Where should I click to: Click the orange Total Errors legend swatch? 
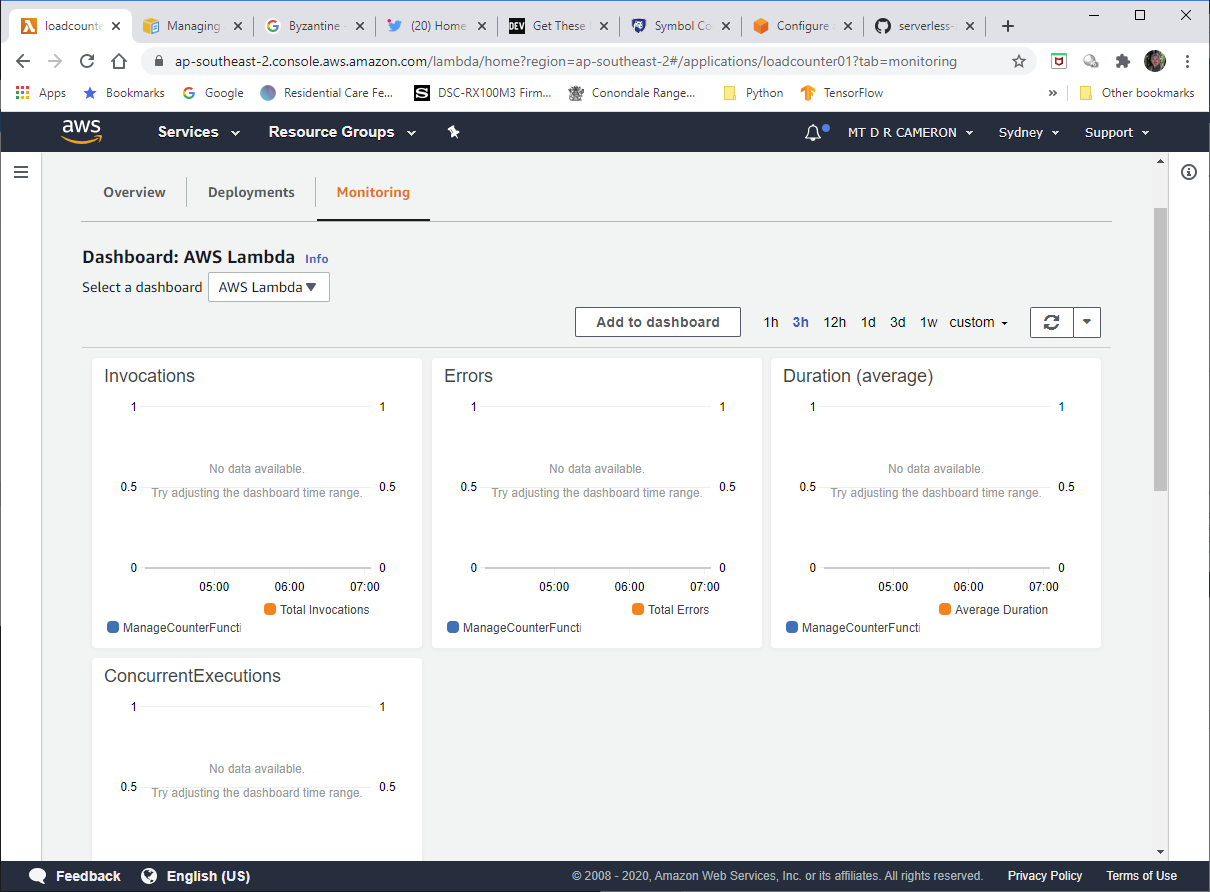tap(638, 609)
